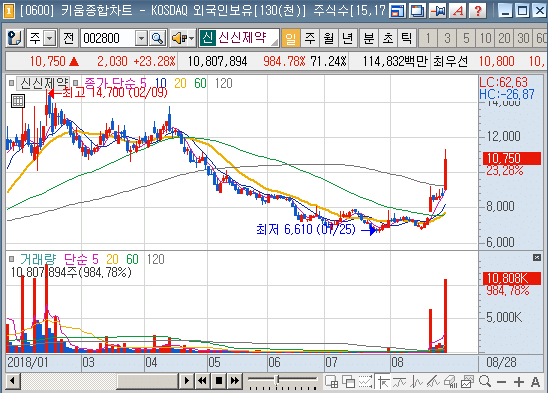Click the diagonal trend line tool icon

433,382
